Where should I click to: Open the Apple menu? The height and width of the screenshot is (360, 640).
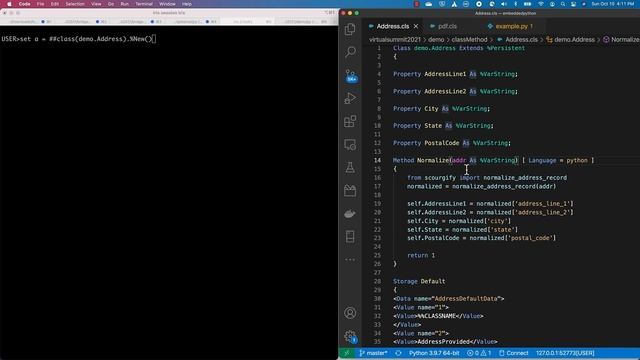[x=9, y=4]
